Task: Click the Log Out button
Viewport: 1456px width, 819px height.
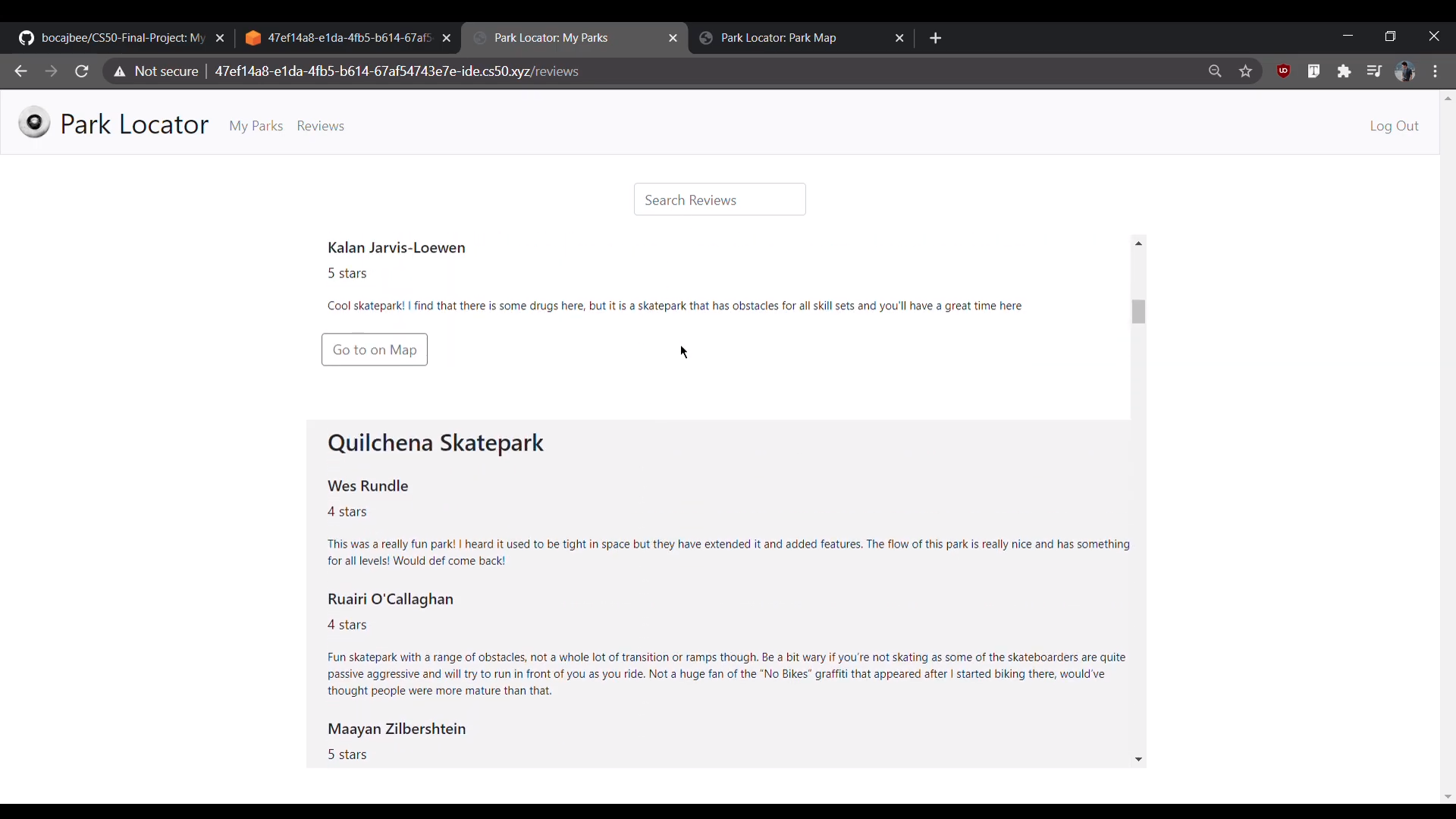Action: pyautogui.click(x=1395, y=125)
